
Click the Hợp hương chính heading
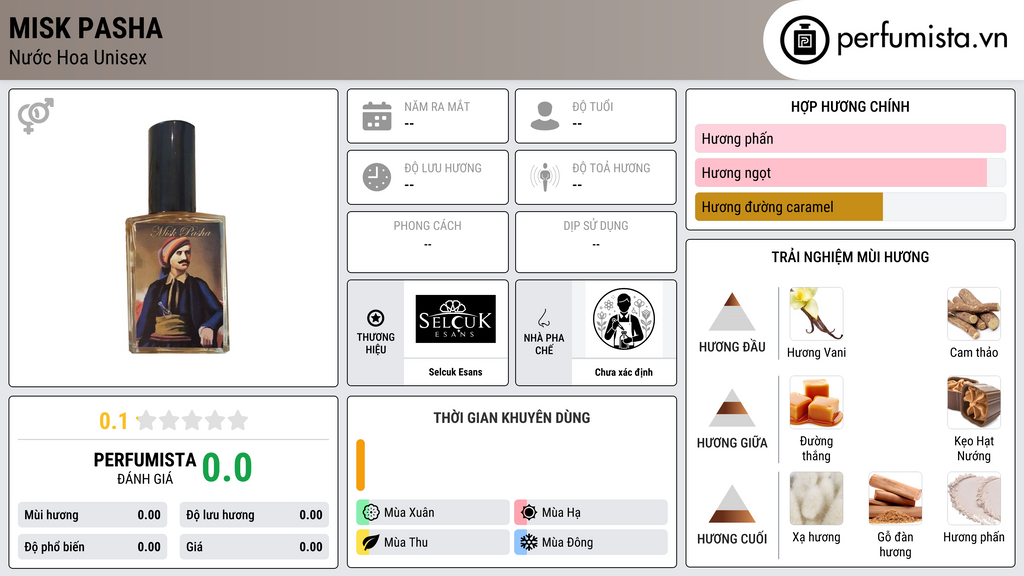pyautogui.click(x=850, y=106)
